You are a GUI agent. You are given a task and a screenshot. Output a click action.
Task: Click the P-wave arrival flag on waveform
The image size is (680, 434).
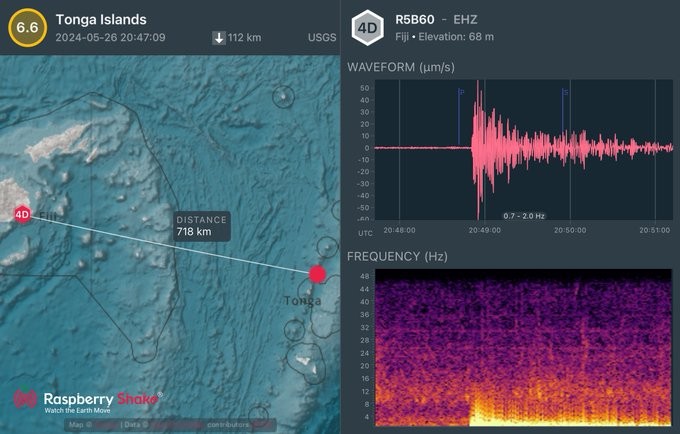pyautogui.click(x=461, y=93)
